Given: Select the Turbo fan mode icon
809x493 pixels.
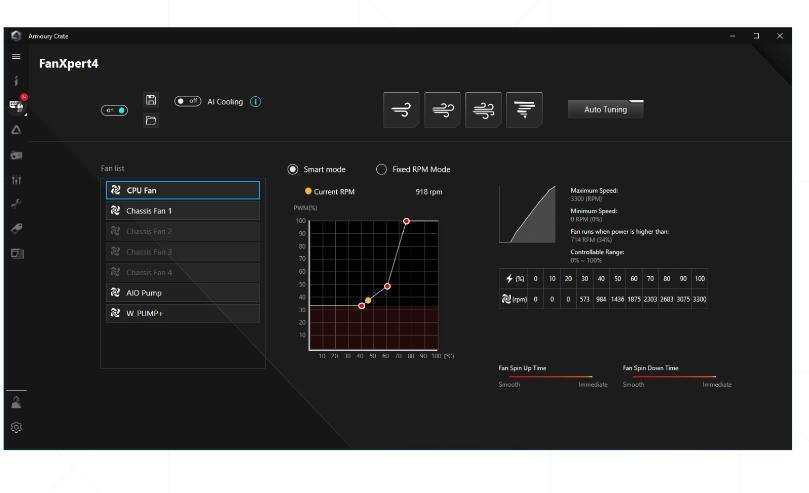Looking at the screenshot, I should 483,109.
